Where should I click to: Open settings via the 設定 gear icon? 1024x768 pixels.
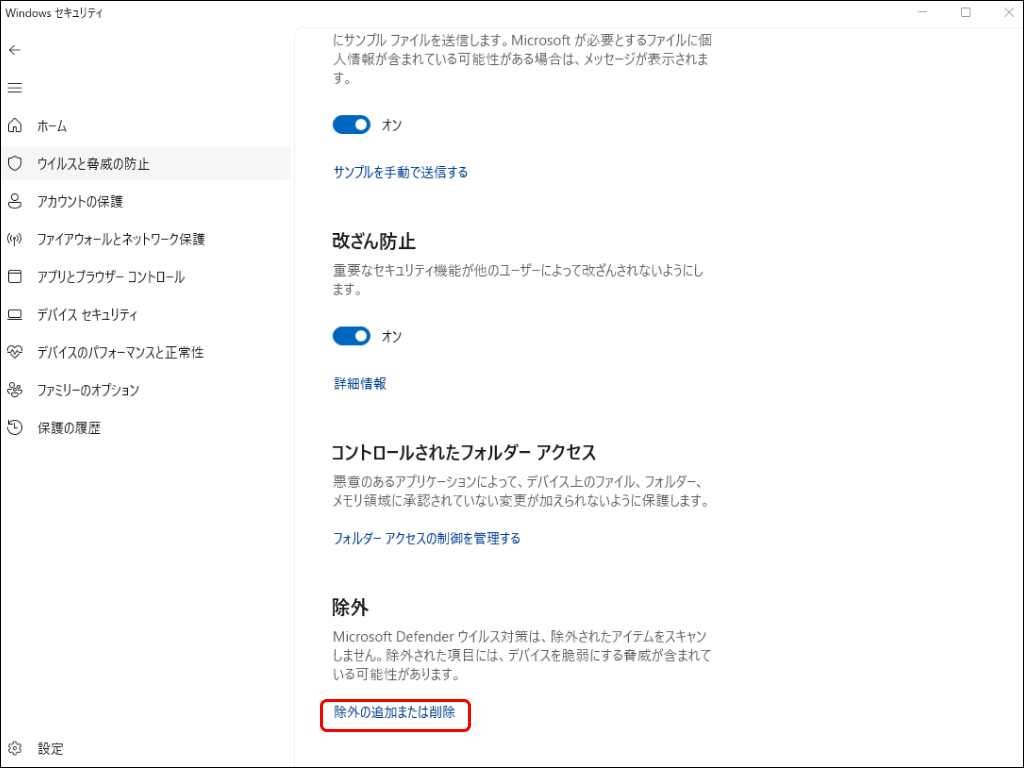[x=15, y=748]
